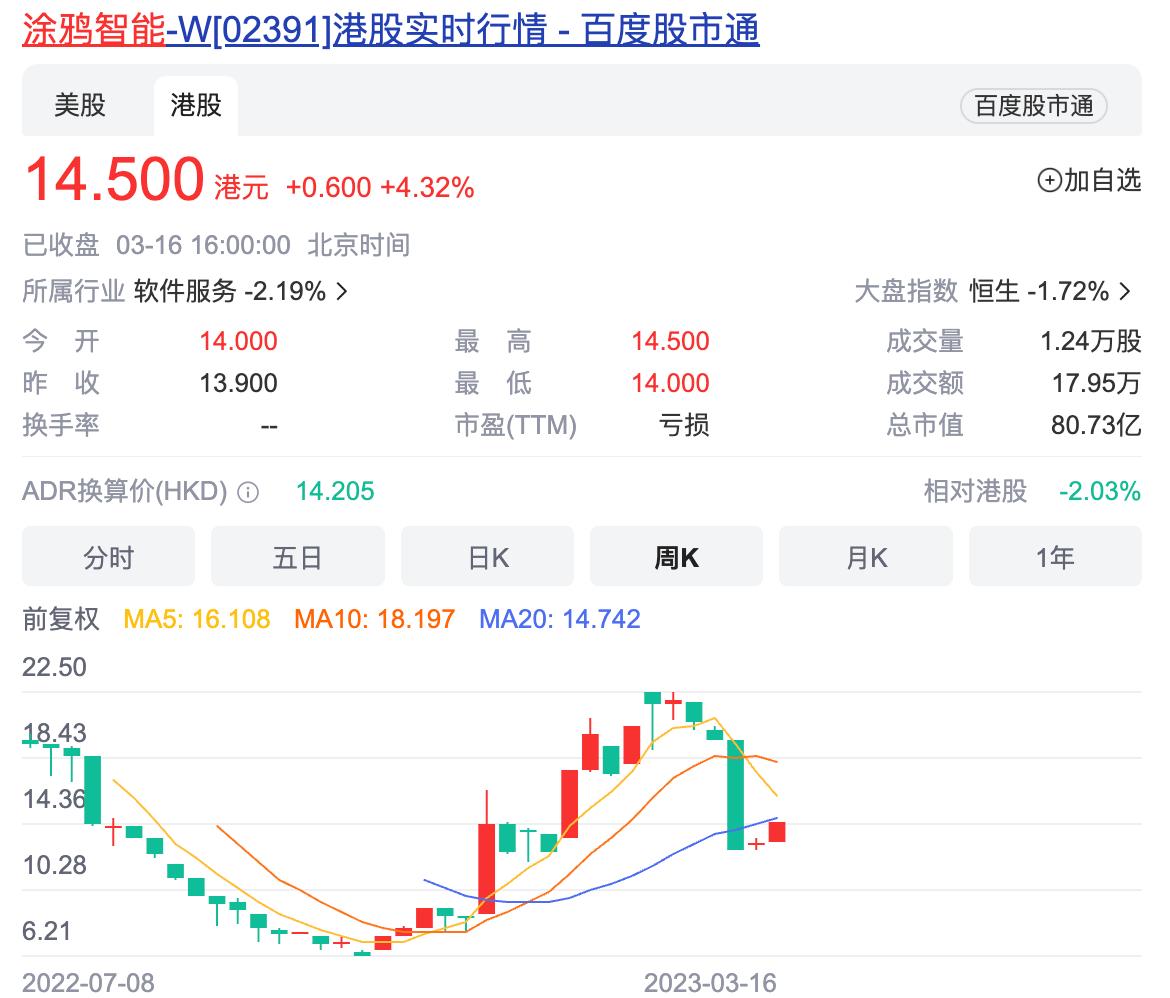
Task: Select the 日K chart tab
Action: tap(487, 557)
